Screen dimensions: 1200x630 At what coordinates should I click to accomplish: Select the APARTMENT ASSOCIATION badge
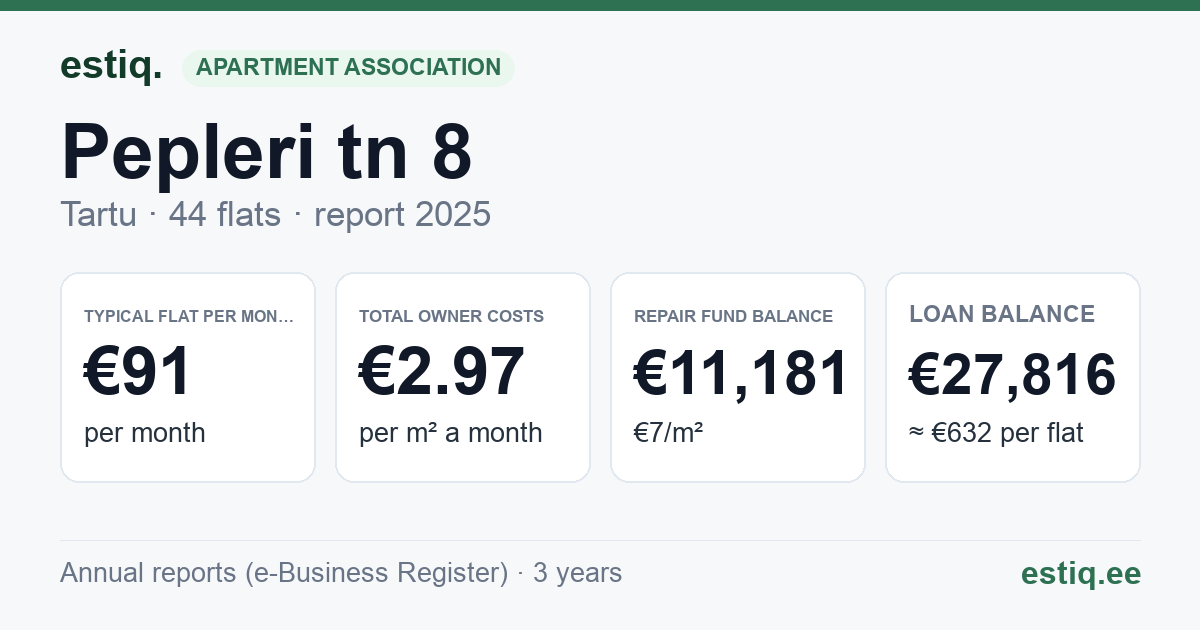tap(348, 68)
